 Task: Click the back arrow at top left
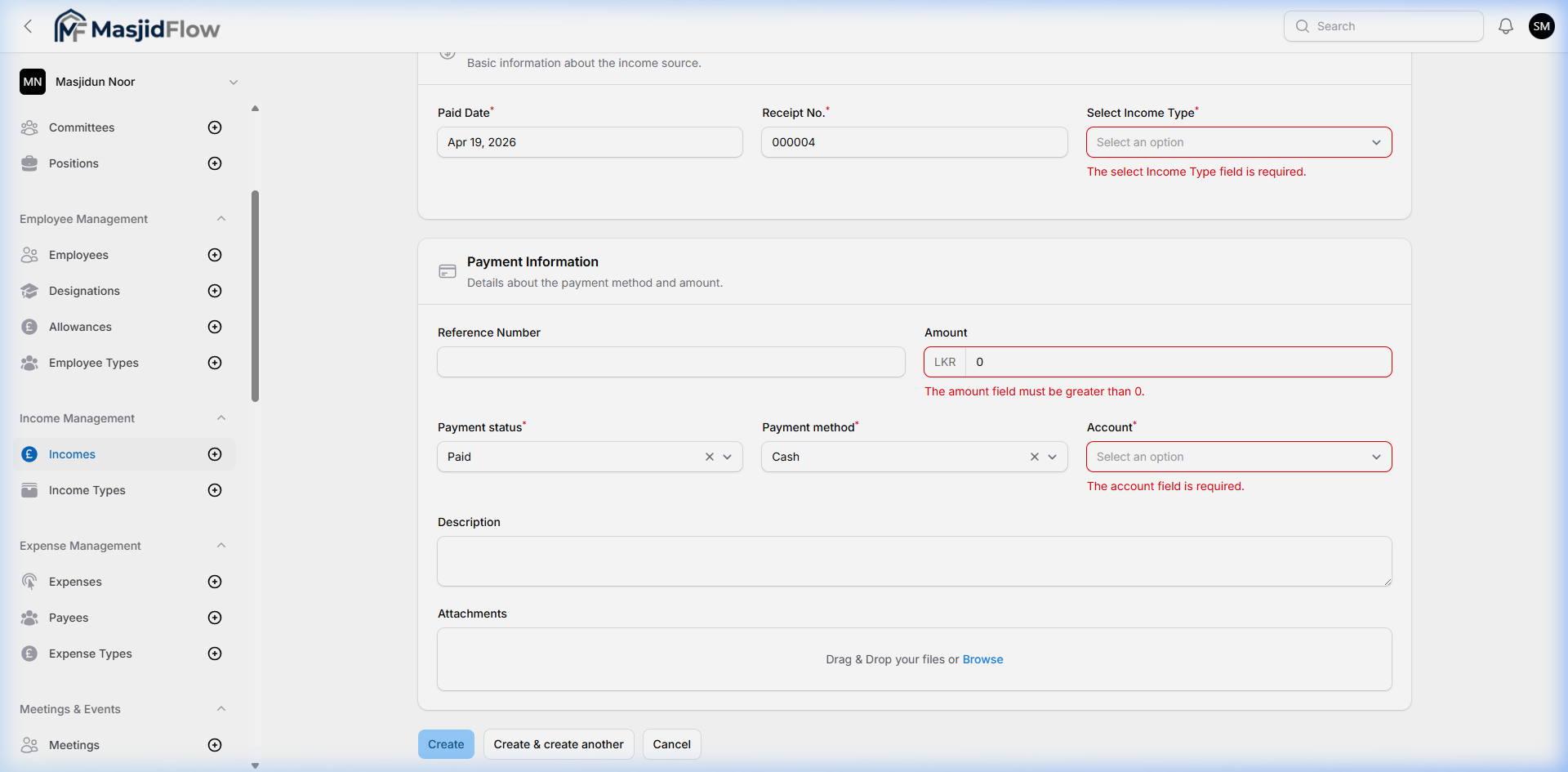(x=28, y=25)
